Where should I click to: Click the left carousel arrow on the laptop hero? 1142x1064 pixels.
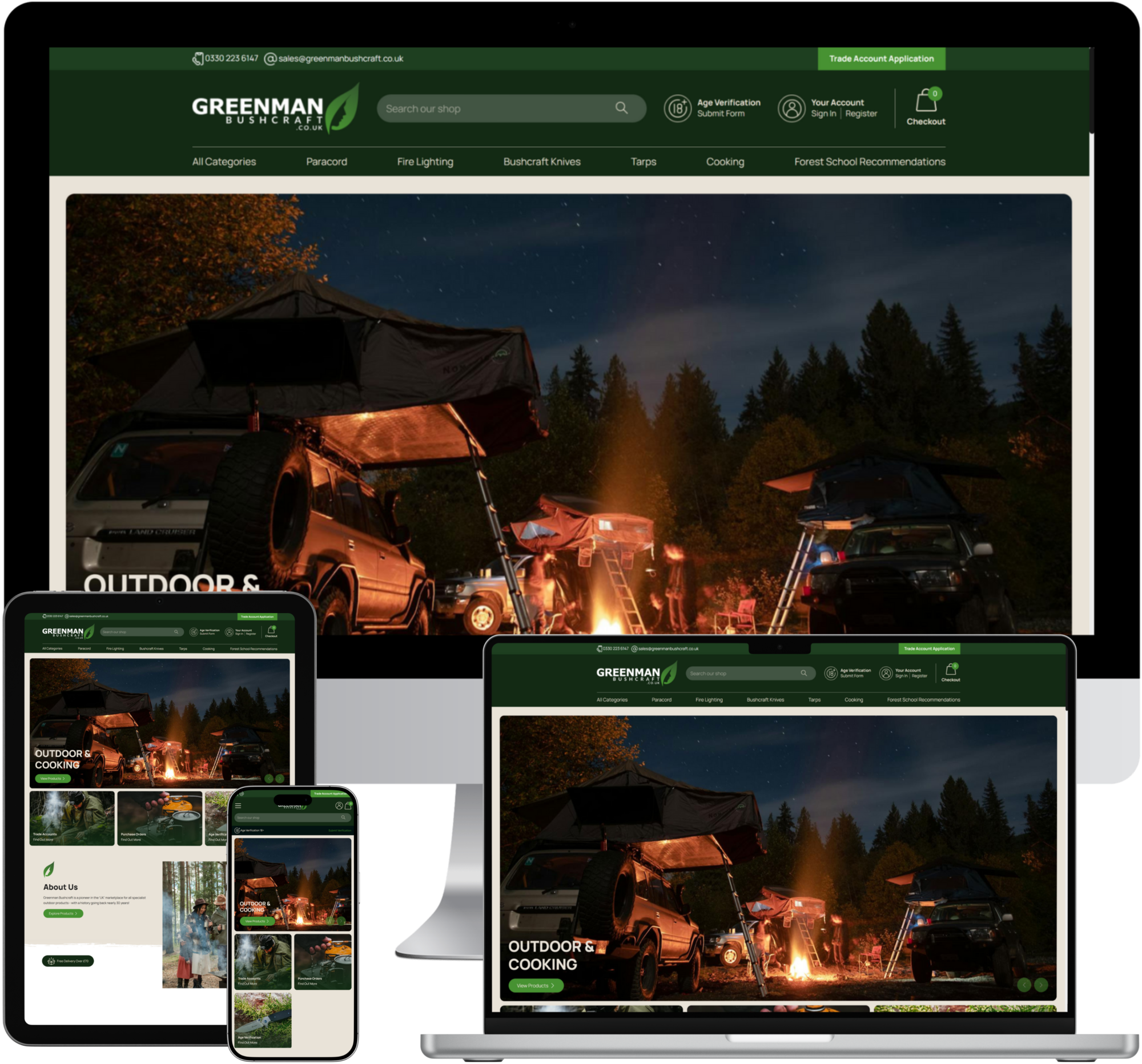[1025, 985]
